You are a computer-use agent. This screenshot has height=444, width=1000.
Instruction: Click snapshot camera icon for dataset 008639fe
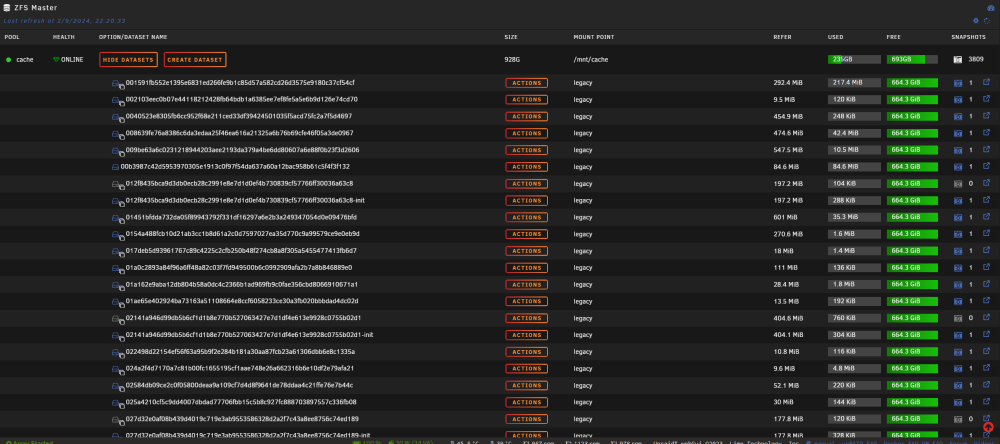[x=957, y=133]
